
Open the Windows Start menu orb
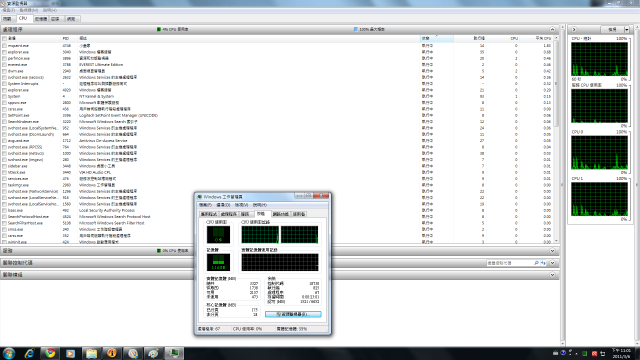point(9,353)
